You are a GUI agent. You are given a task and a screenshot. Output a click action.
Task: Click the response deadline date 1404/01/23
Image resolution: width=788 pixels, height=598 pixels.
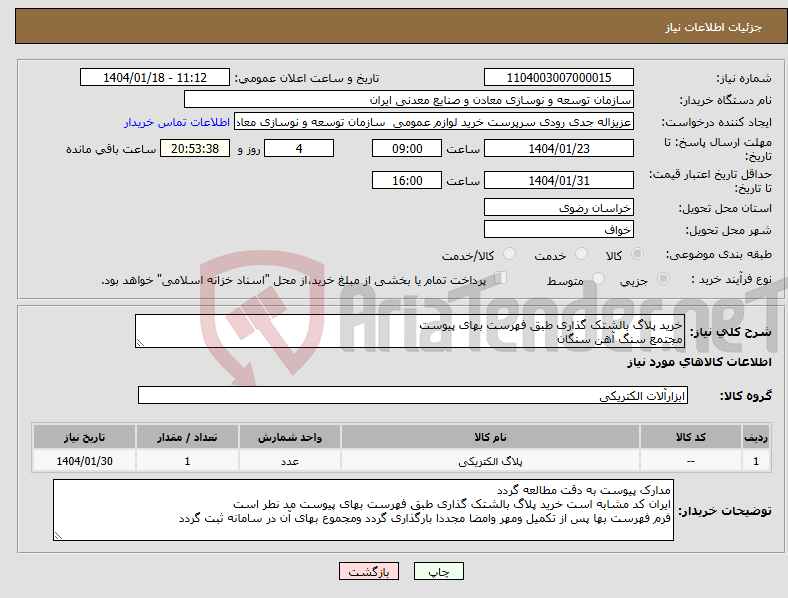pyautogui.click(x=558, y=148)
